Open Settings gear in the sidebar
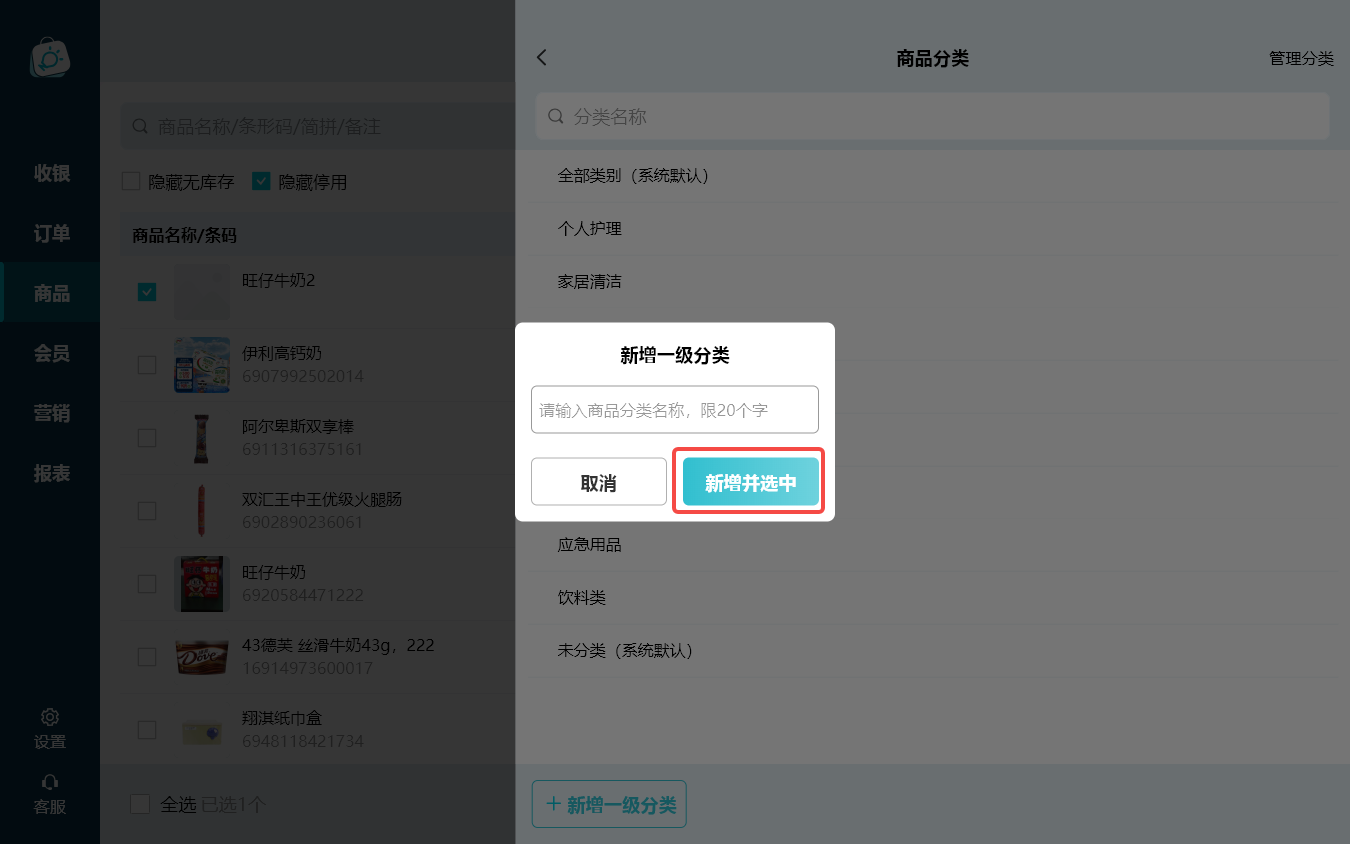Screen dimensions: 1350x844 pos(50,717)
